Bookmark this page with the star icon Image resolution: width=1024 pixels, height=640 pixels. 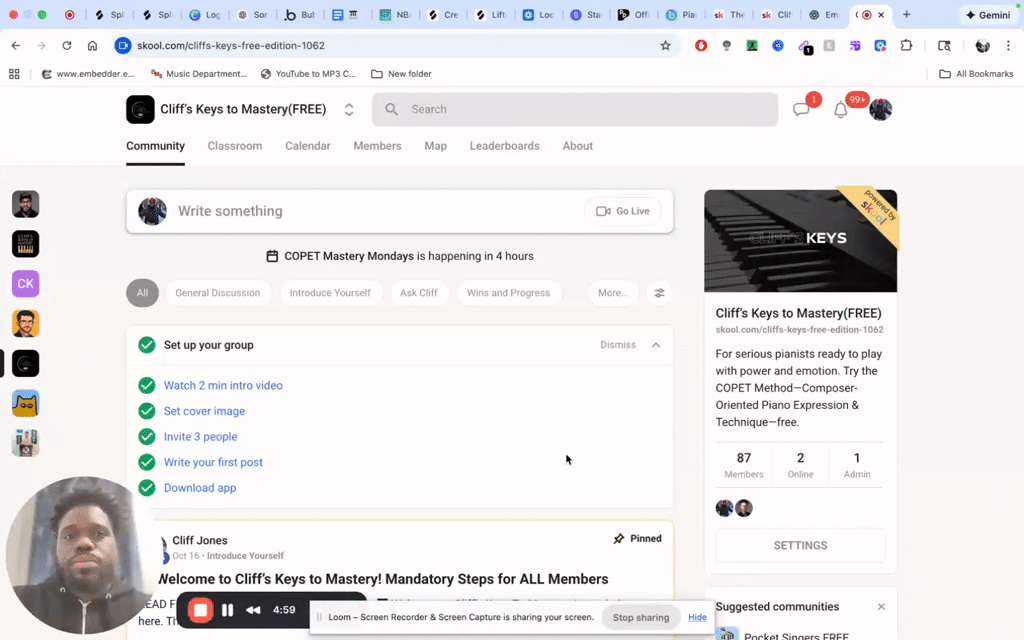665,46
